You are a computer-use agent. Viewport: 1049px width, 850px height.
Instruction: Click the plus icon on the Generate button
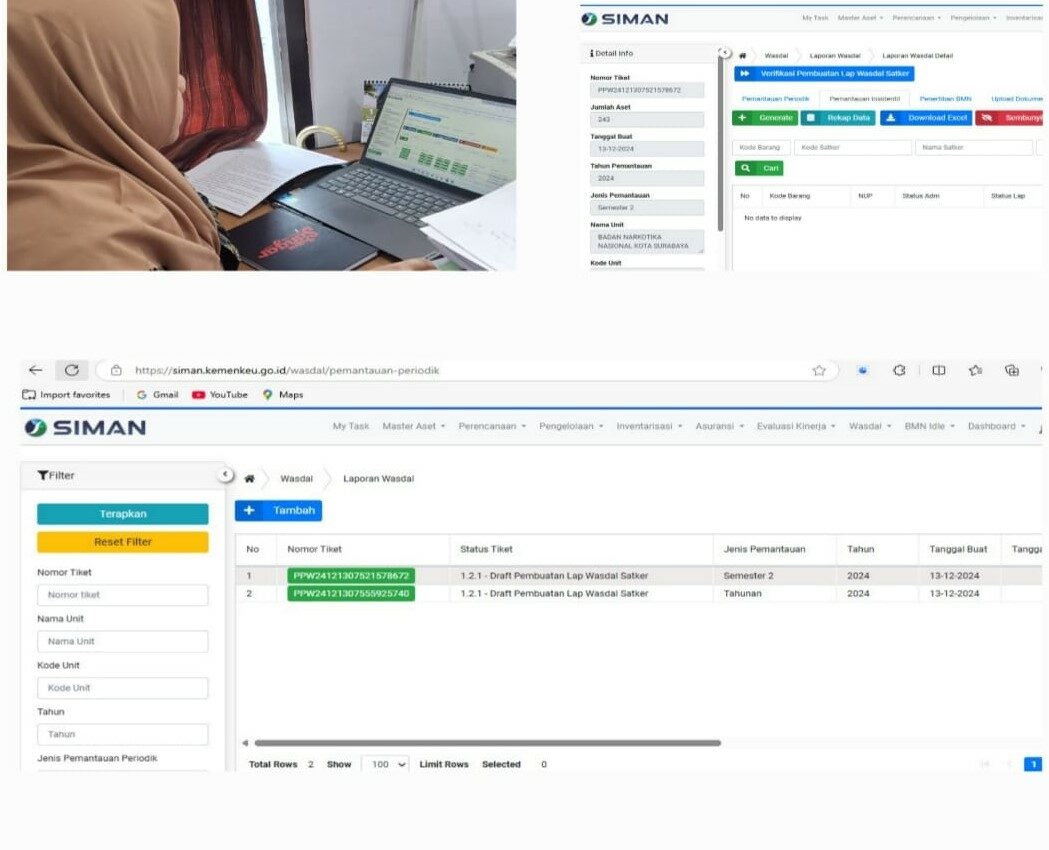[x=742, y=118]
